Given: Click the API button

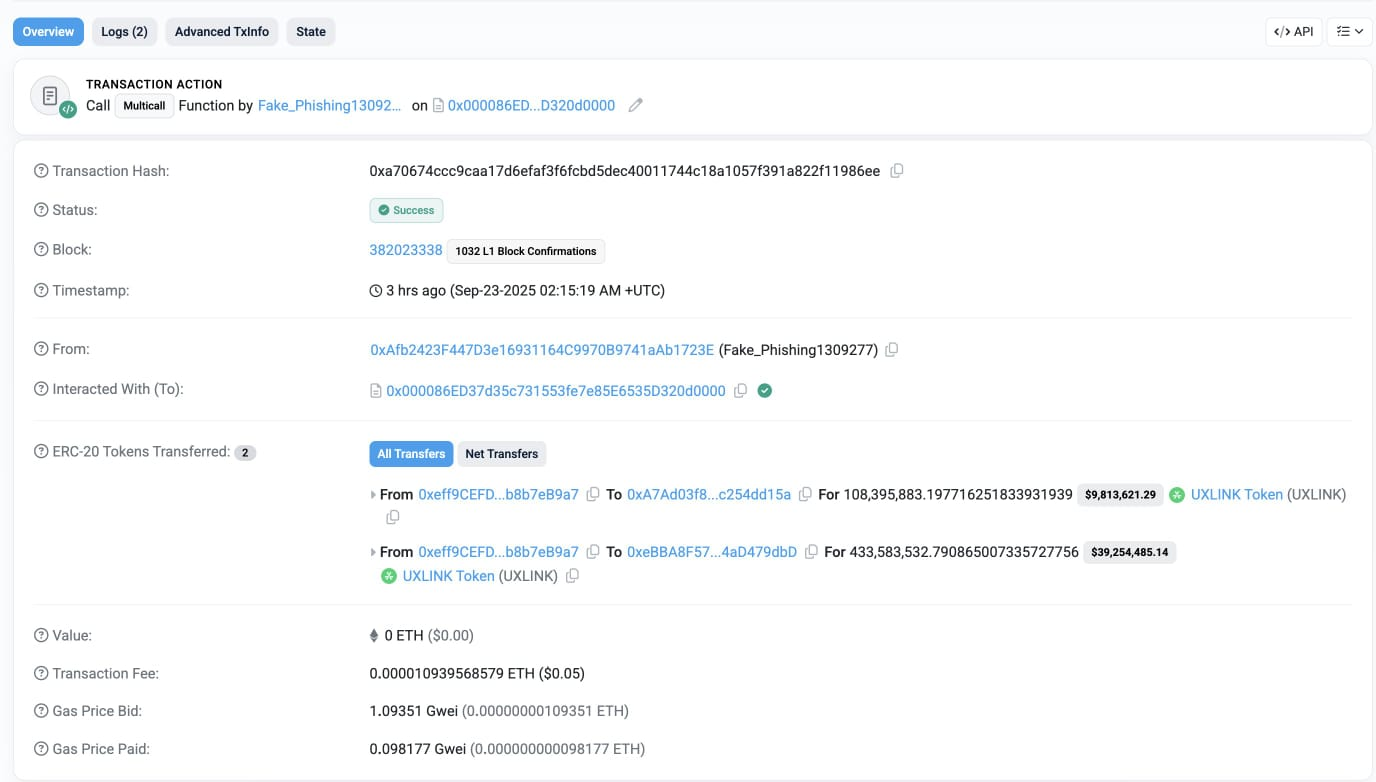Looking at the screenshot, I should point(1293,32).
